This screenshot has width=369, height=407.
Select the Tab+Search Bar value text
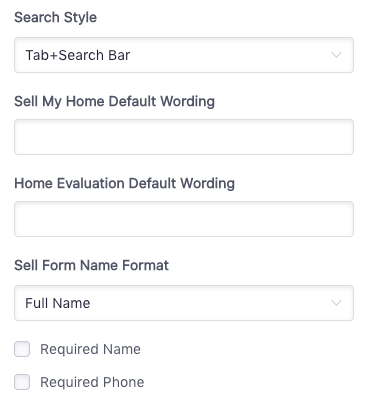[78, 55]
